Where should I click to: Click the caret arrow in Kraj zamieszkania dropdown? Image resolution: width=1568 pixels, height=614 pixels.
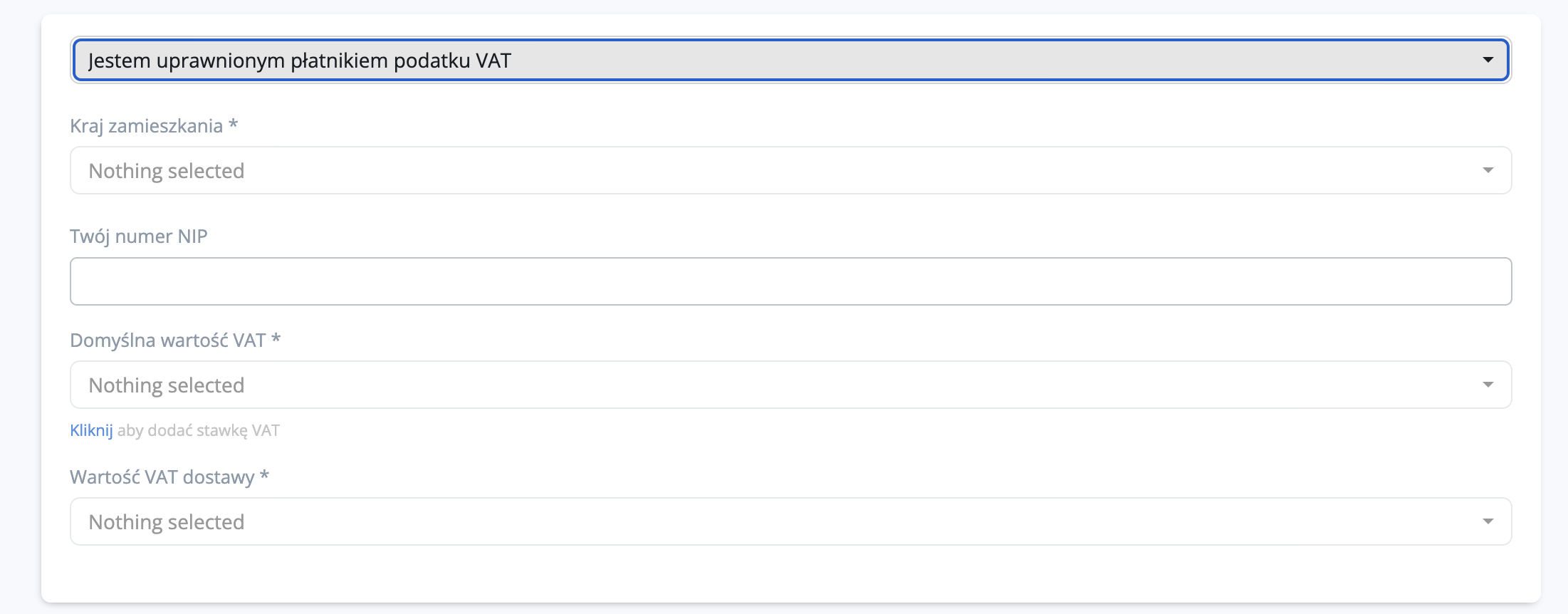pos(1488,170)
